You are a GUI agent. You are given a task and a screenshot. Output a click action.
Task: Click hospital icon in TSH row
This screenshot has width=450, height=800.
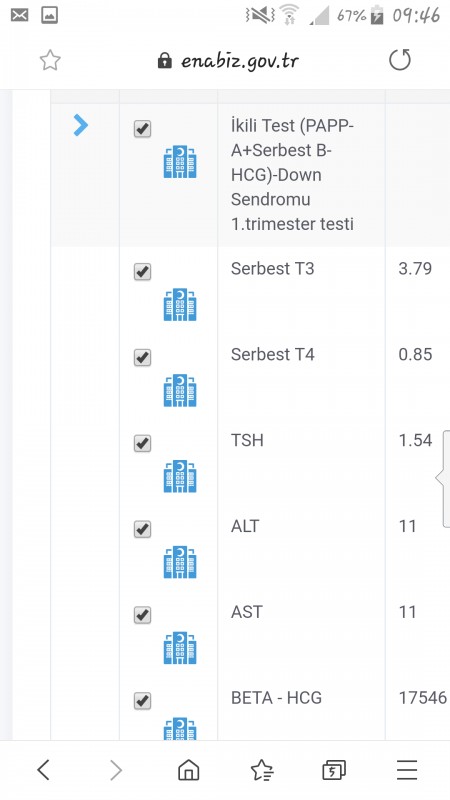tap(180, 476)
